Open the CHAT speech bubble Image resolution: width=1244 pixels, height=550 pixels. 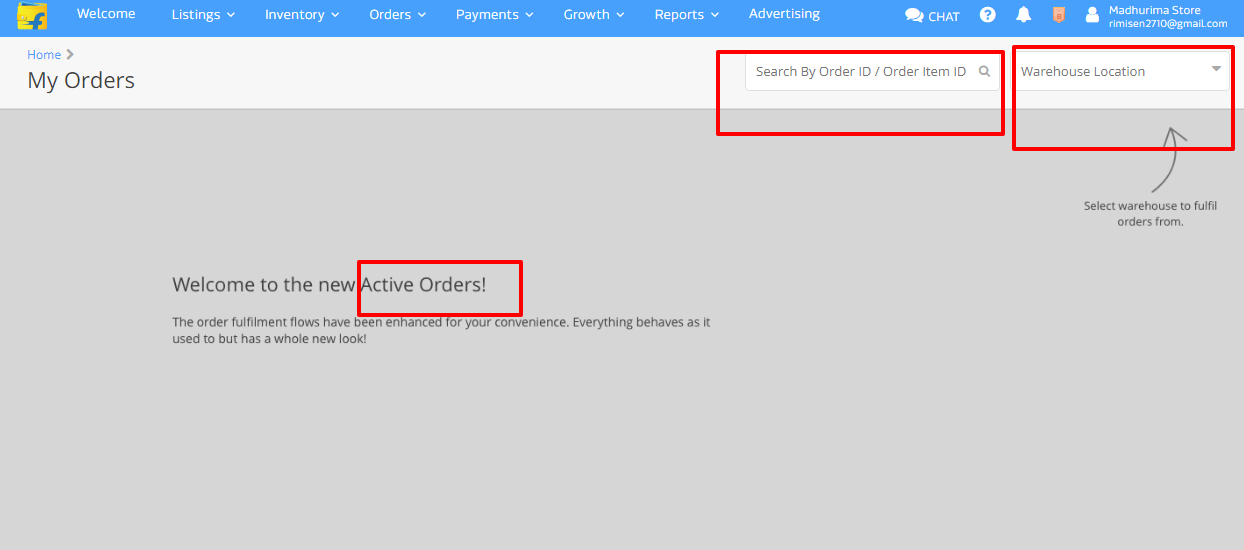pos(932,16)
